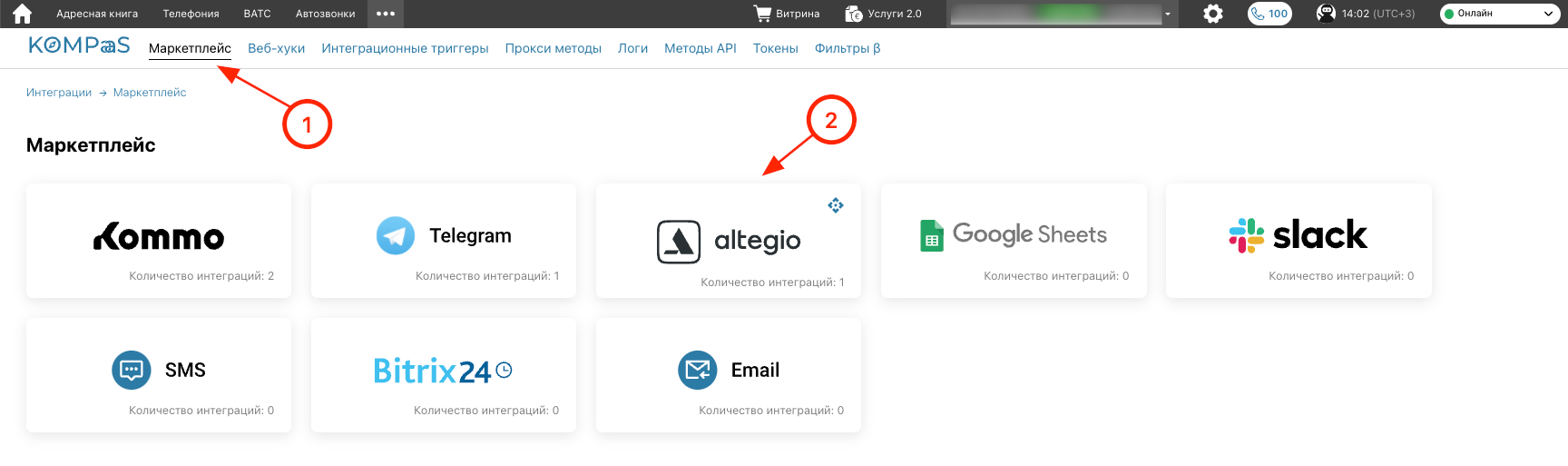This screenshot has height=466, width=1568.
Task: Click Kommo's integration count text
Action: 201,276
